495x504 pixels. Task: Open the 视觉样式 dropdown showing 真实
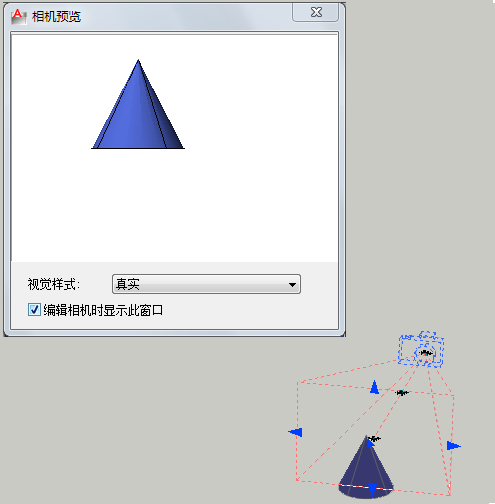(206, 284)
